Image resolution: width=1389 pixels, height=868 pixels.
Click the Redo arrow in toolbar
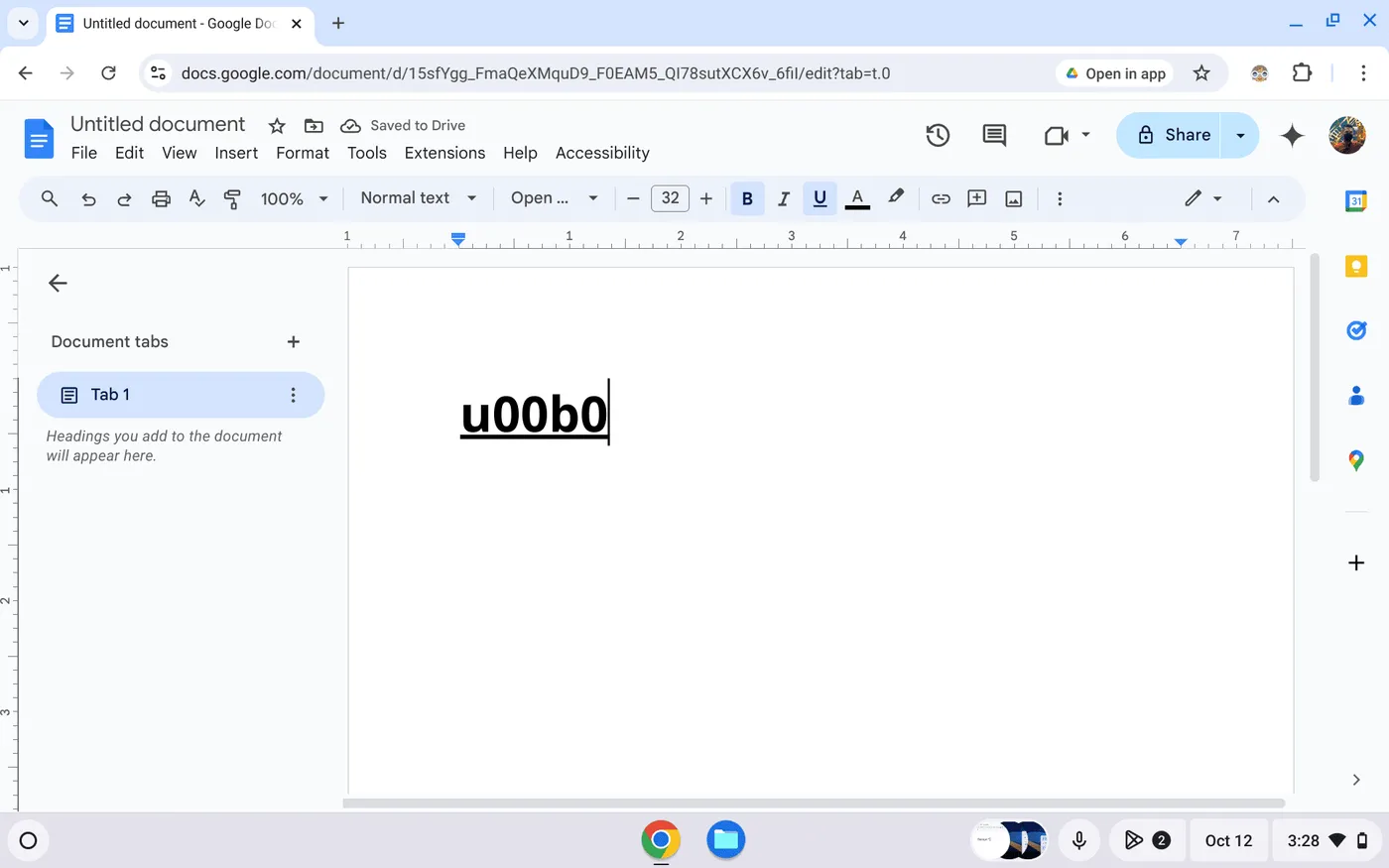[x=124, y=198]
